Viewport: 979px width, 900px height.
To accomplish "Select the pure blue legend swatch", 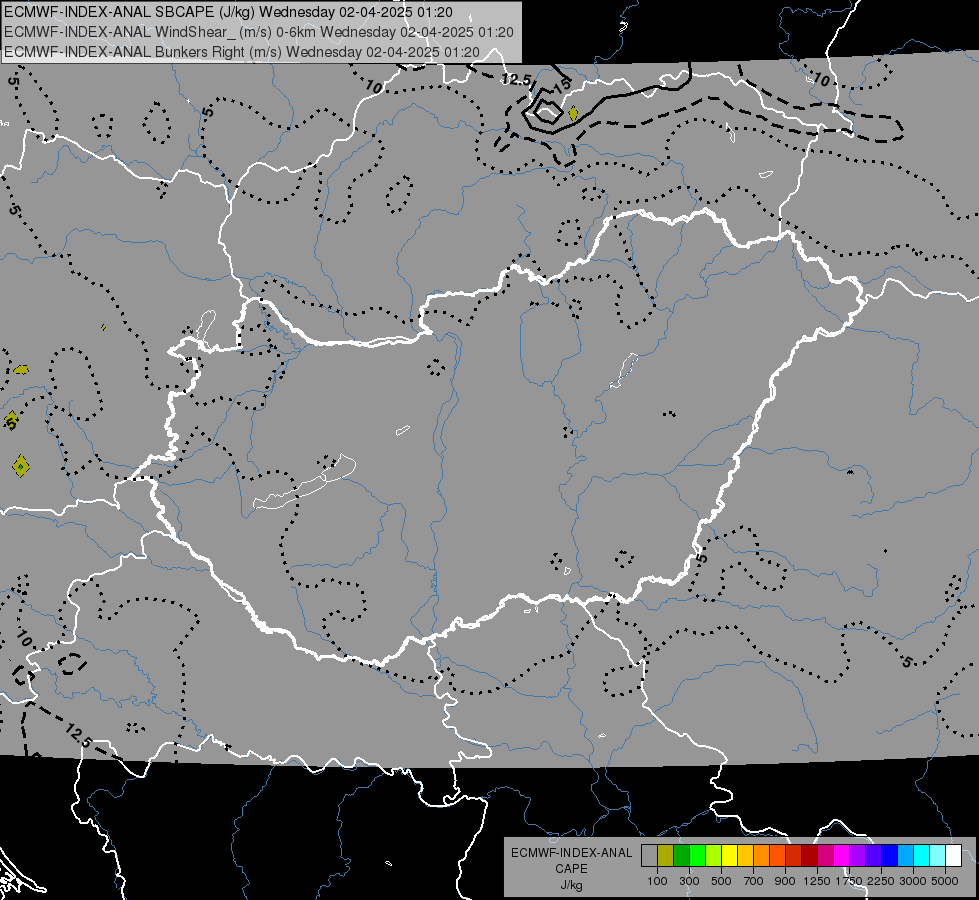I will tap(890, 856).
